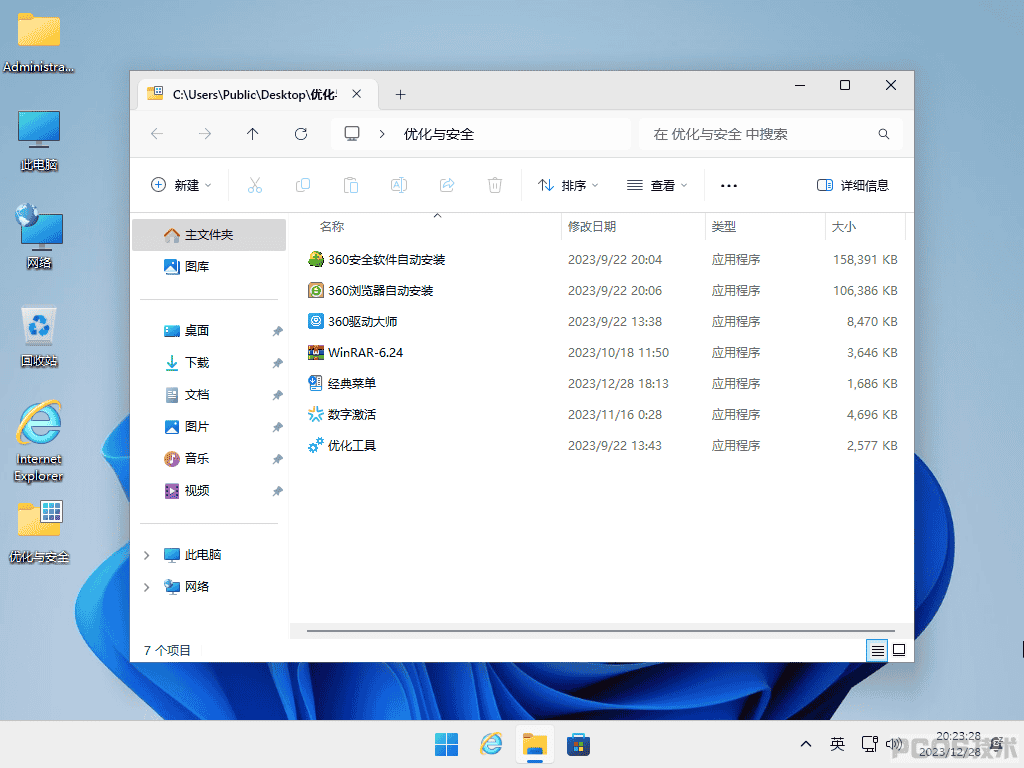Open the 查看 view dropdown
1024x768 pixels.
click(x=657, y=185)
